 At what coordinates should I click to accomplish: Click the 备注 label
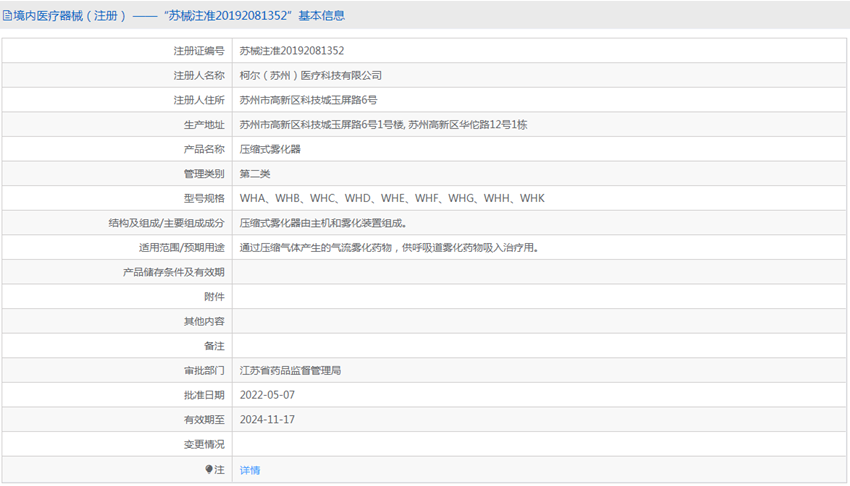point(214,346)
